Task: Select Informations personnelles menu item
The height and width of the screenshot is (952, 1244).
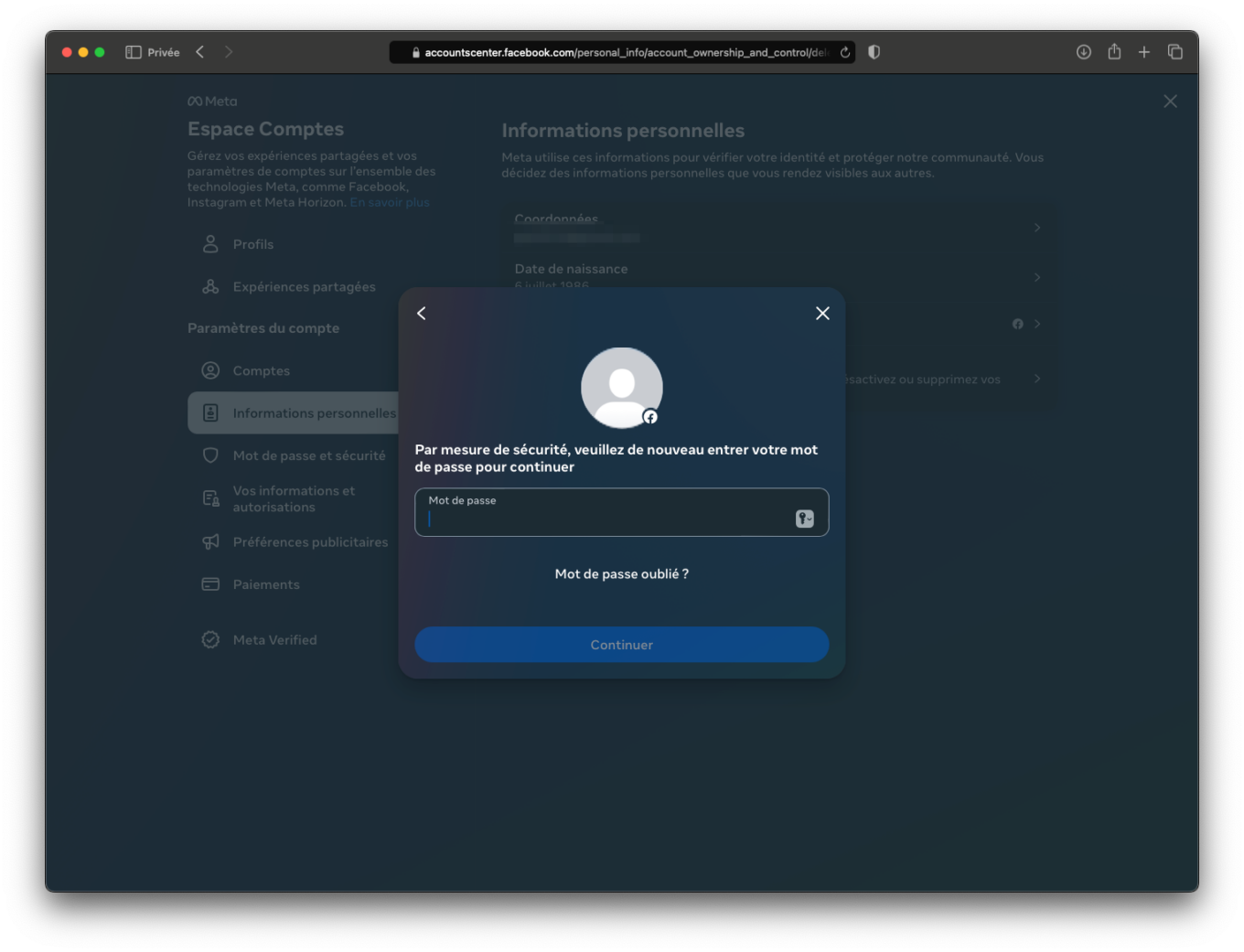Action: tap(293, 413)
